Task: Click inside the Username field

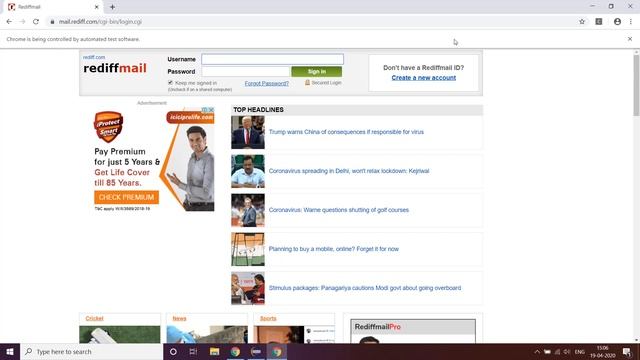Action: coord(272,59)
